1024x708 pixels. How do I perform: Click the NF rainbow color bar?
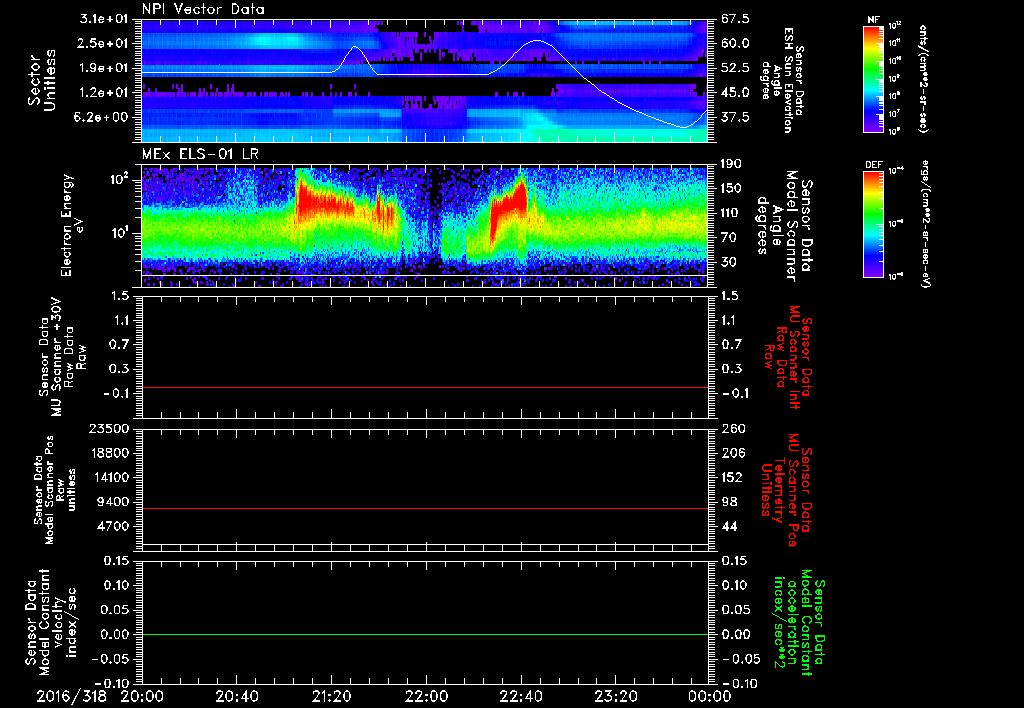[874, 78]
